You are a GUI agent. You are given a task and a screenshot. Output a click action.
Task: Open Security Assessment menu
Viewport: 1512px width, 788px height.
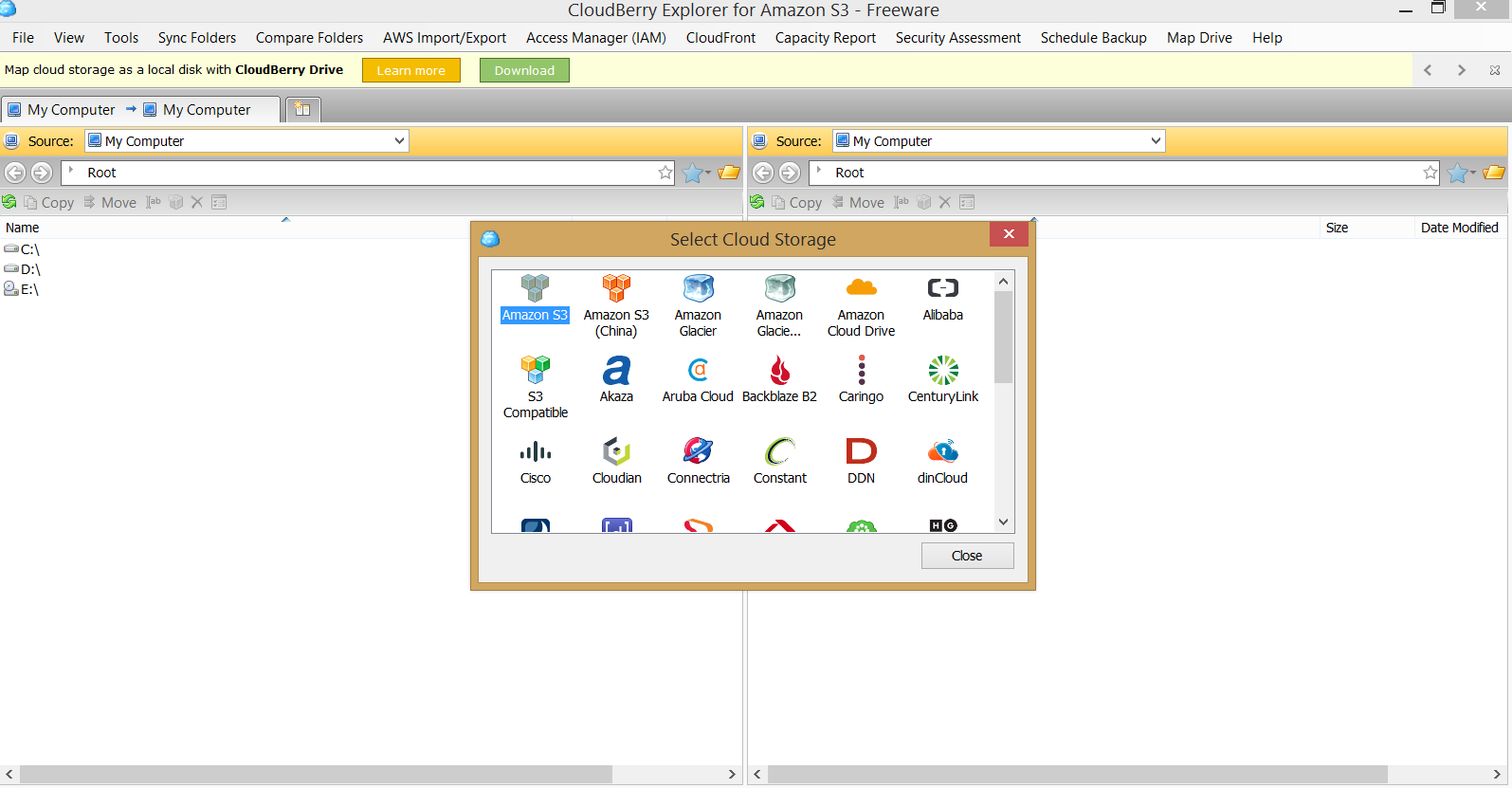click(957, 38)
